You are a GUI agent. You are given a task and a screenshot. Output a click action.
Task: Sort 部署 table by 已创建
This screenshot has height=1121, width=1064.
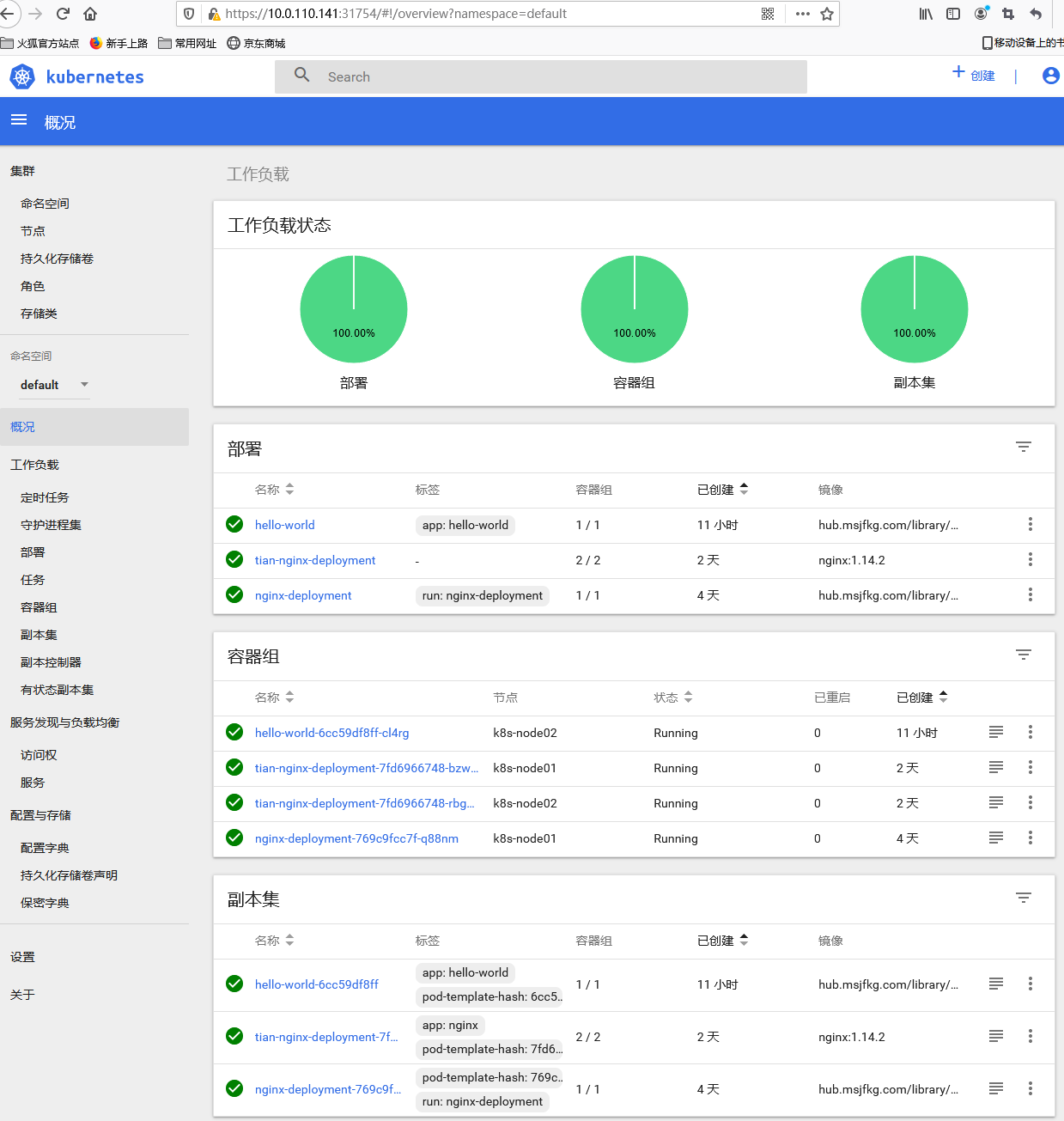722,490
